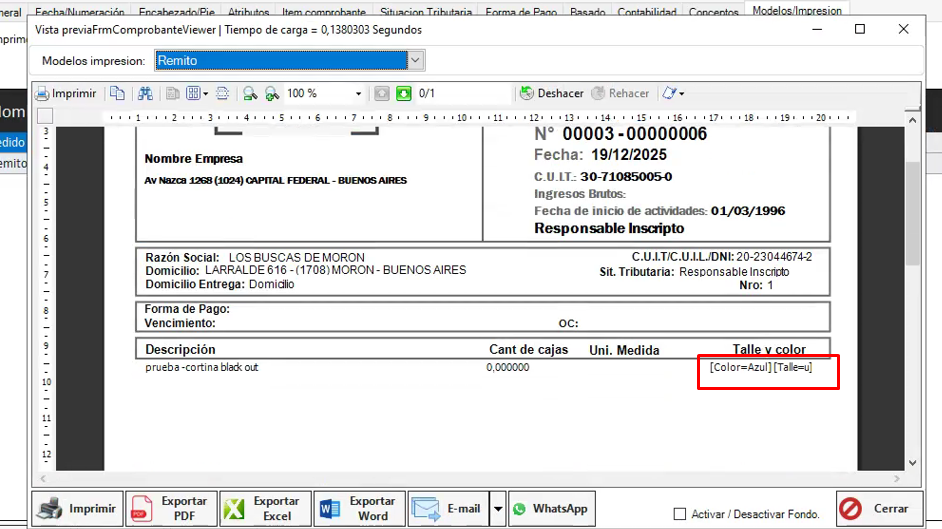
Task: Click the 'Cant de cajas' column header
Action: [529, 349]
